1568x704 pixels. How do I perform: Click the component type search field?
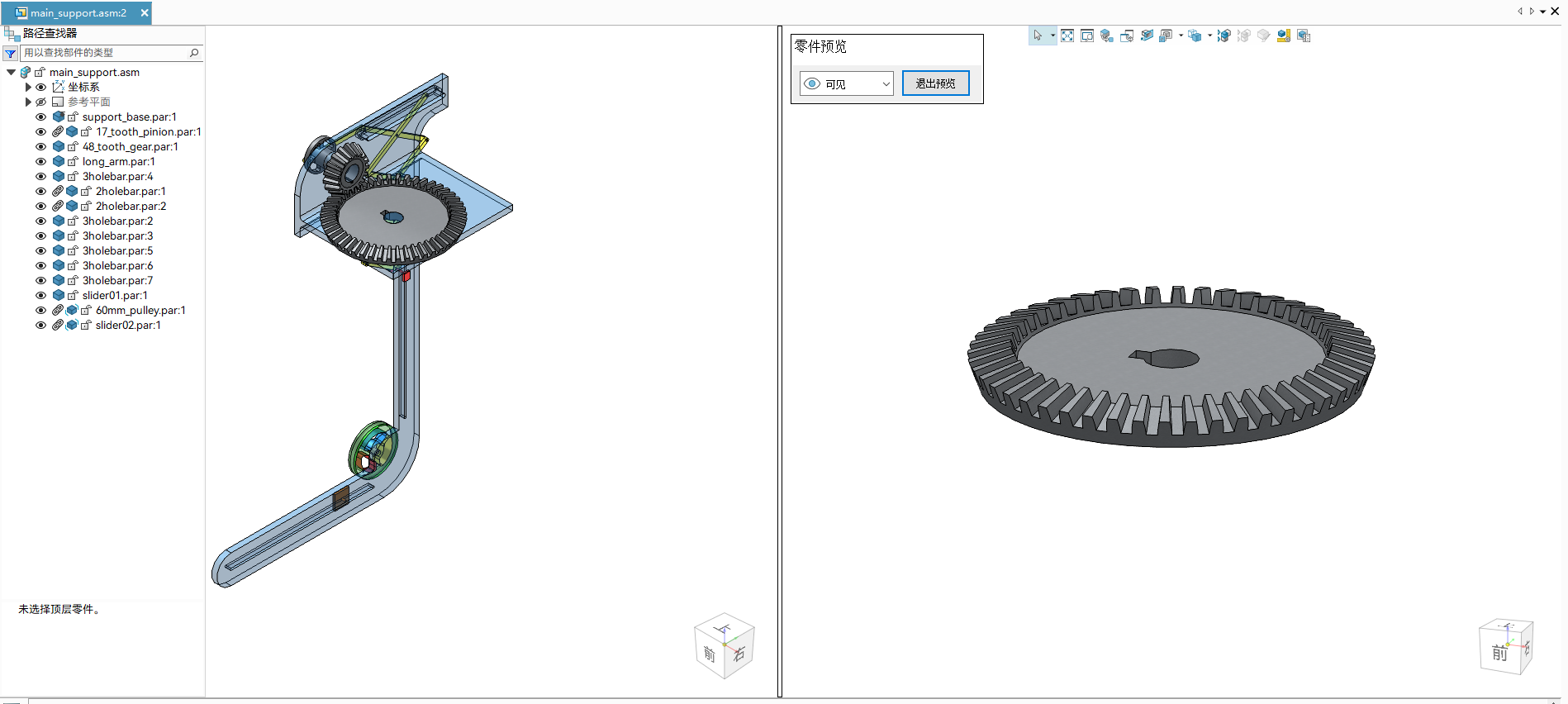point(103,53)
